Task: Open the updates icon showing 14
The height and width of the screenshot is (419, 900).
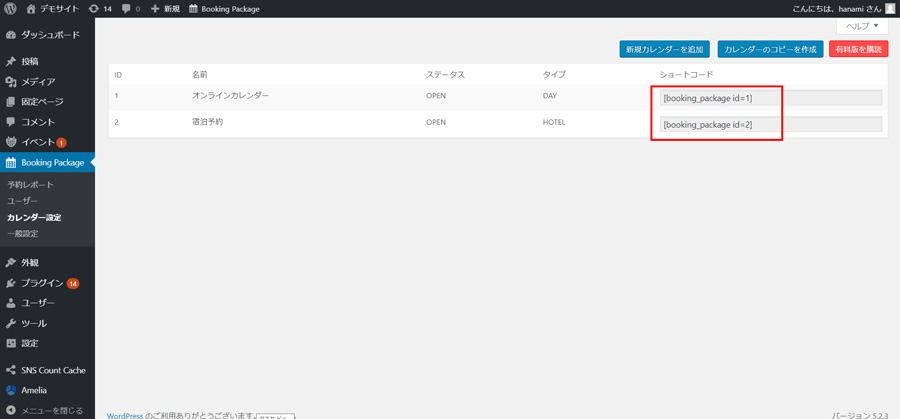Action: 94,9
